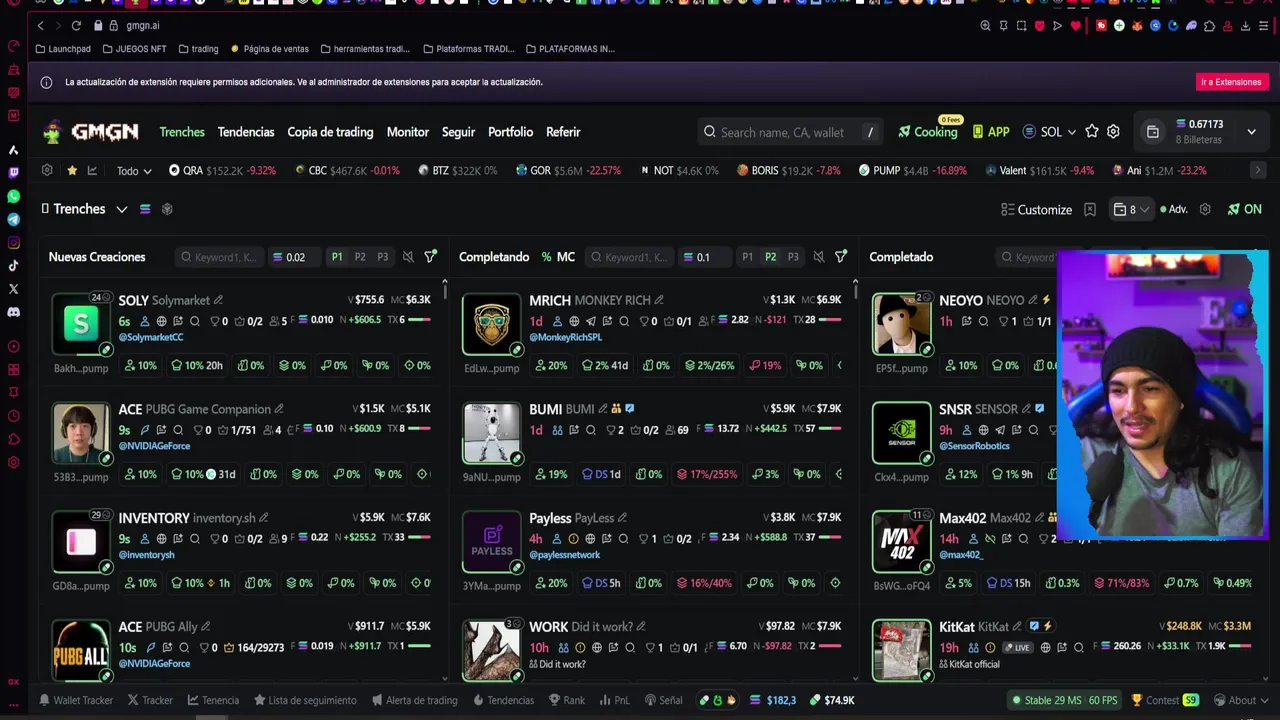Select P3 preset in Nuevas Creaciones

pyautogui.click(x=383, y=257)
